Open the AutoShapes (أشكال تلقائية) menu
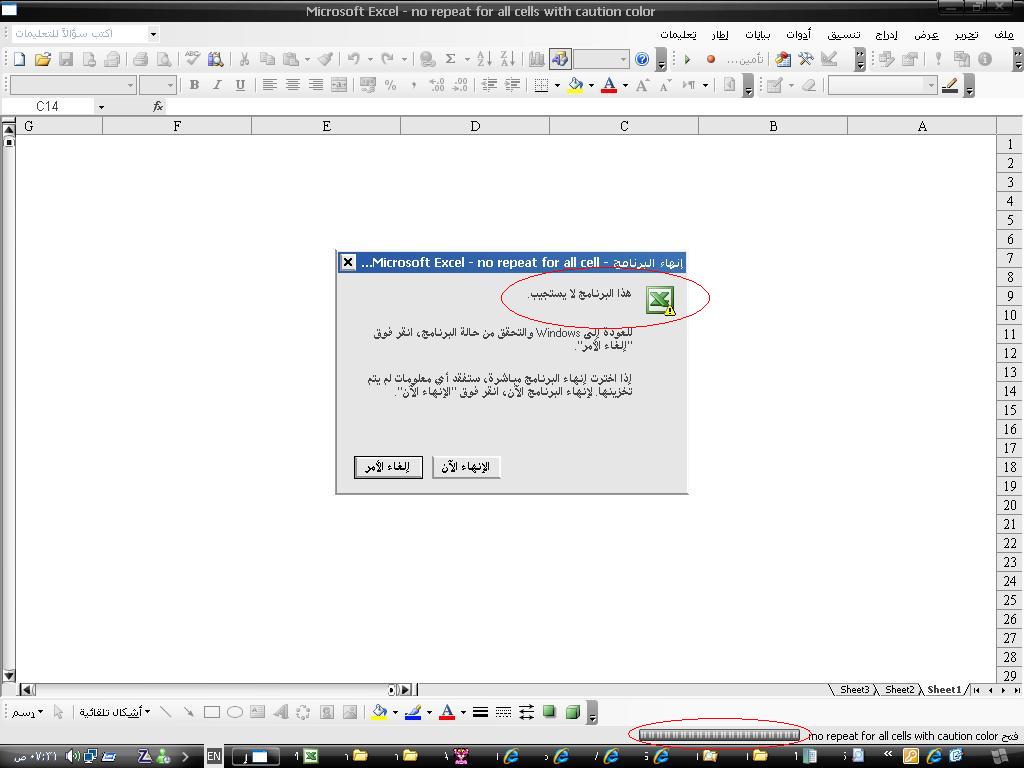This screenshot has width=1024, height=768. click(115, 712)
